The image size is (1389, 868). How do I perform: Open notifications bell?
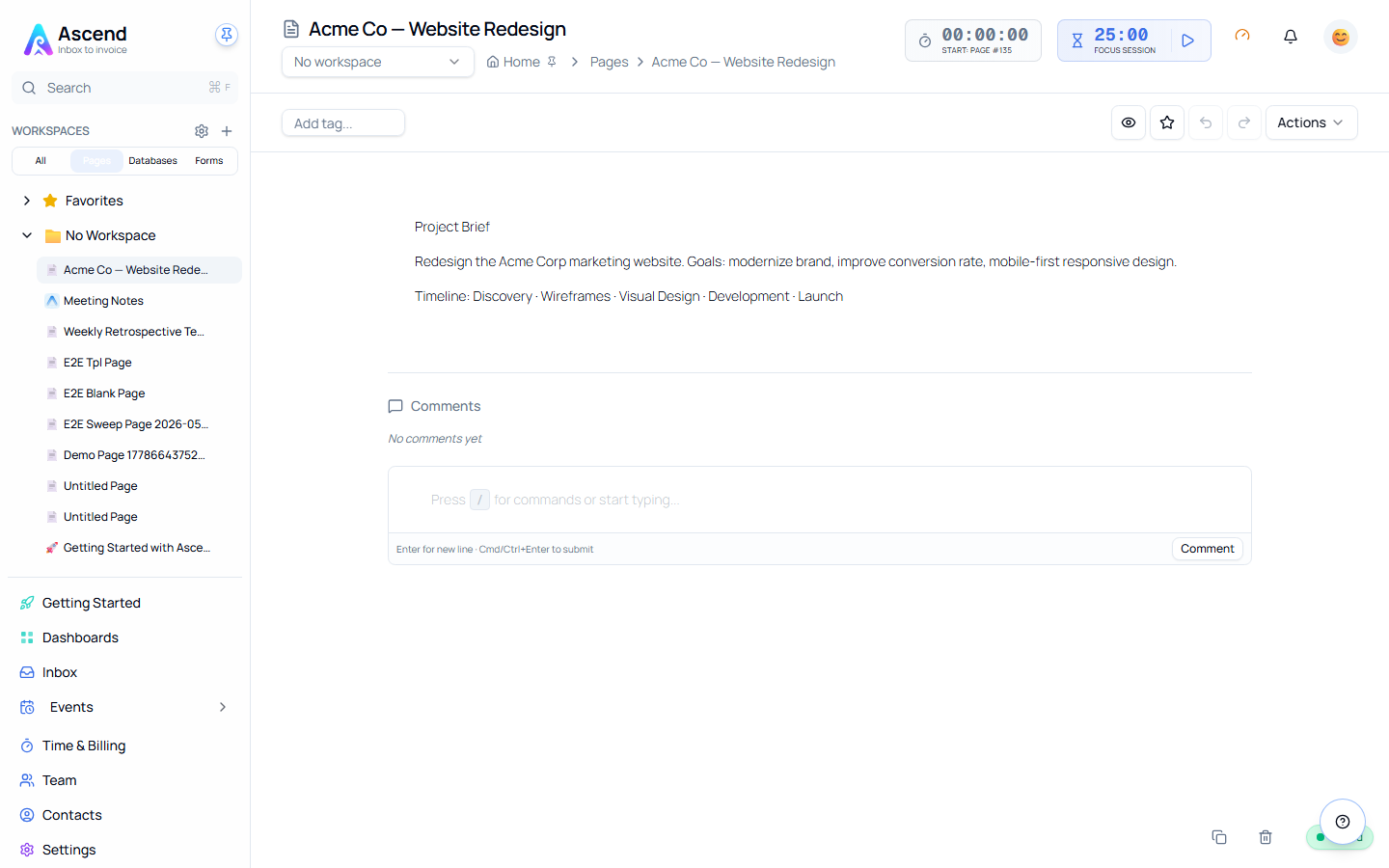tap(1291, 37)
